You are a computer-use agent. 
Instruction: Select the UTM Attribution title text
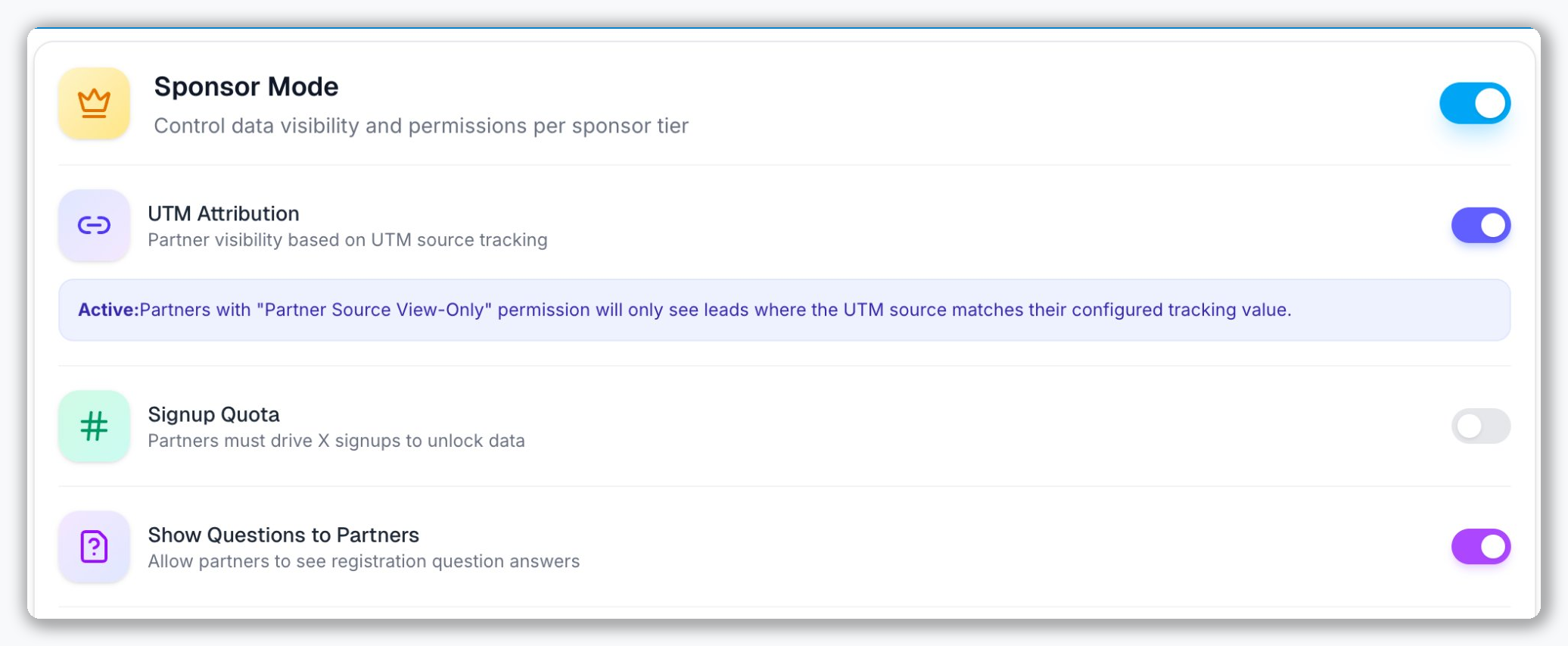223,213
